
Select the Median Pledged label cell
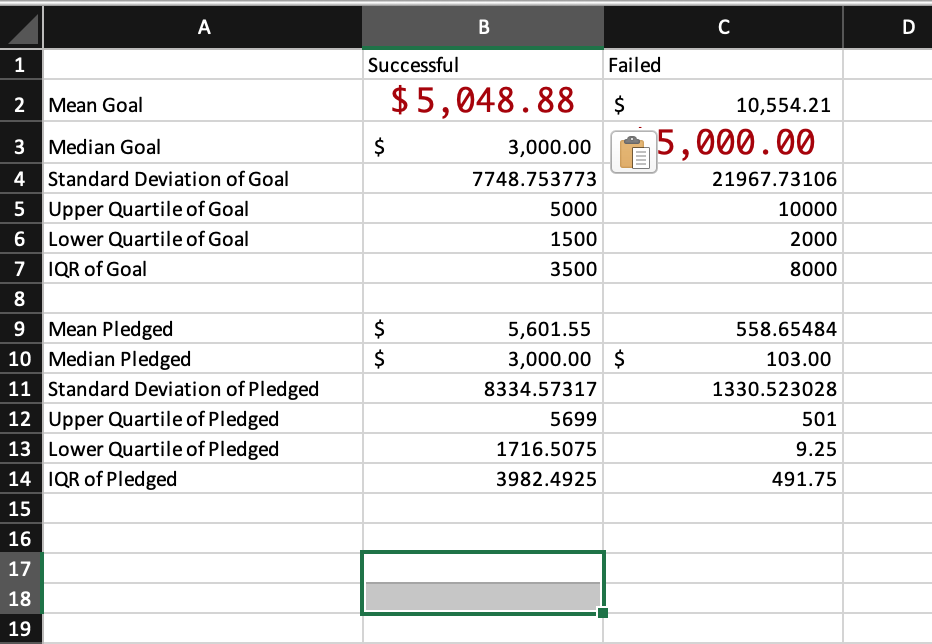coord(203,359)
